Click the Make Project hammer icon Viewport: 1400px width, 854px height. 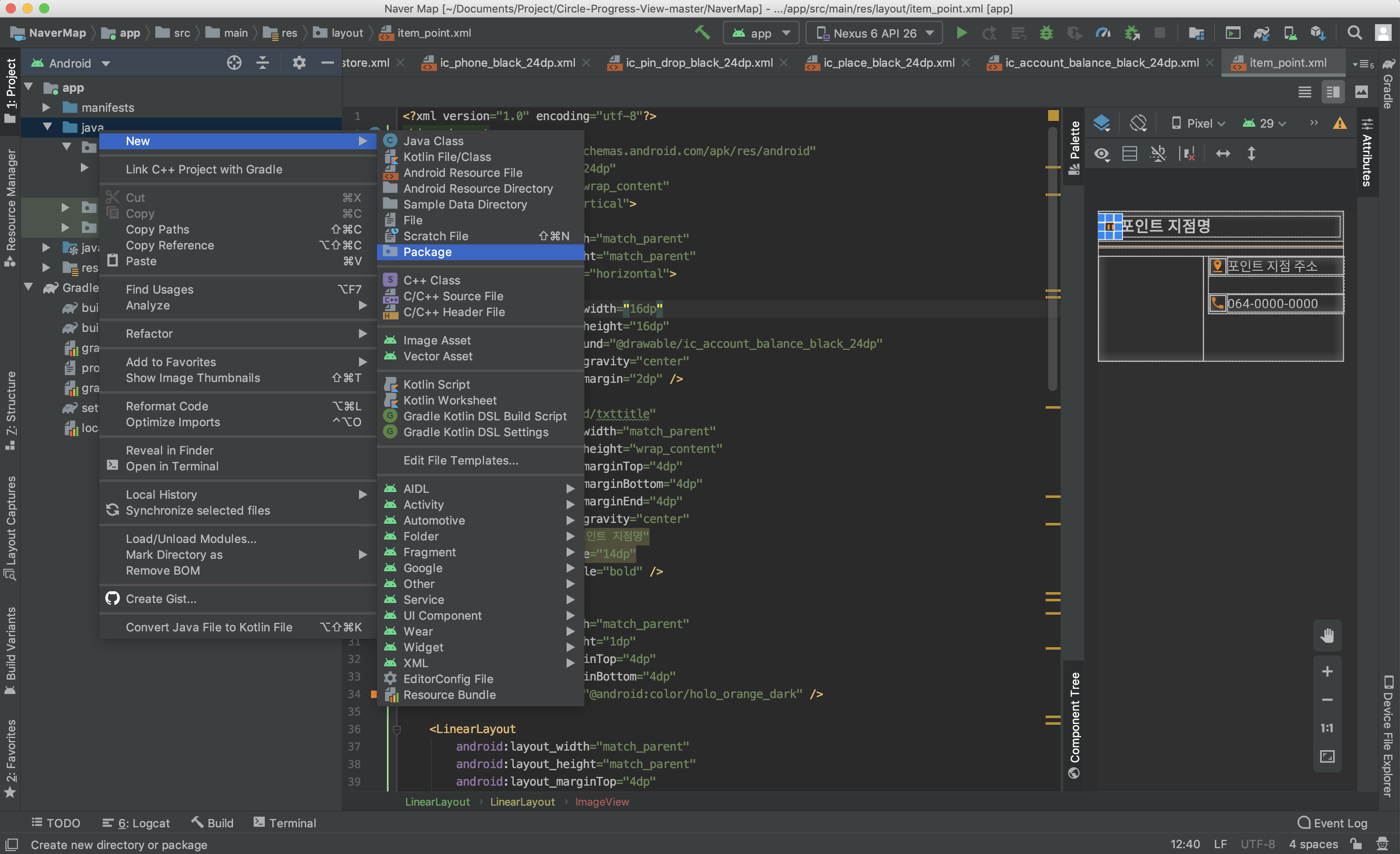tap(702, 33)
